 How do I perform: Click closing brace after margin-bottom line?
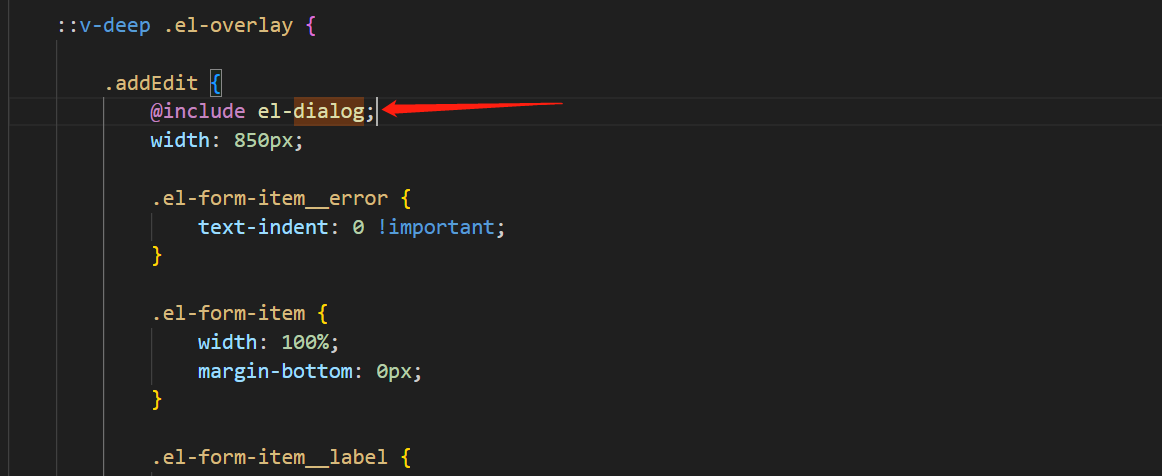pyautogui.click(x=156, y=400)
